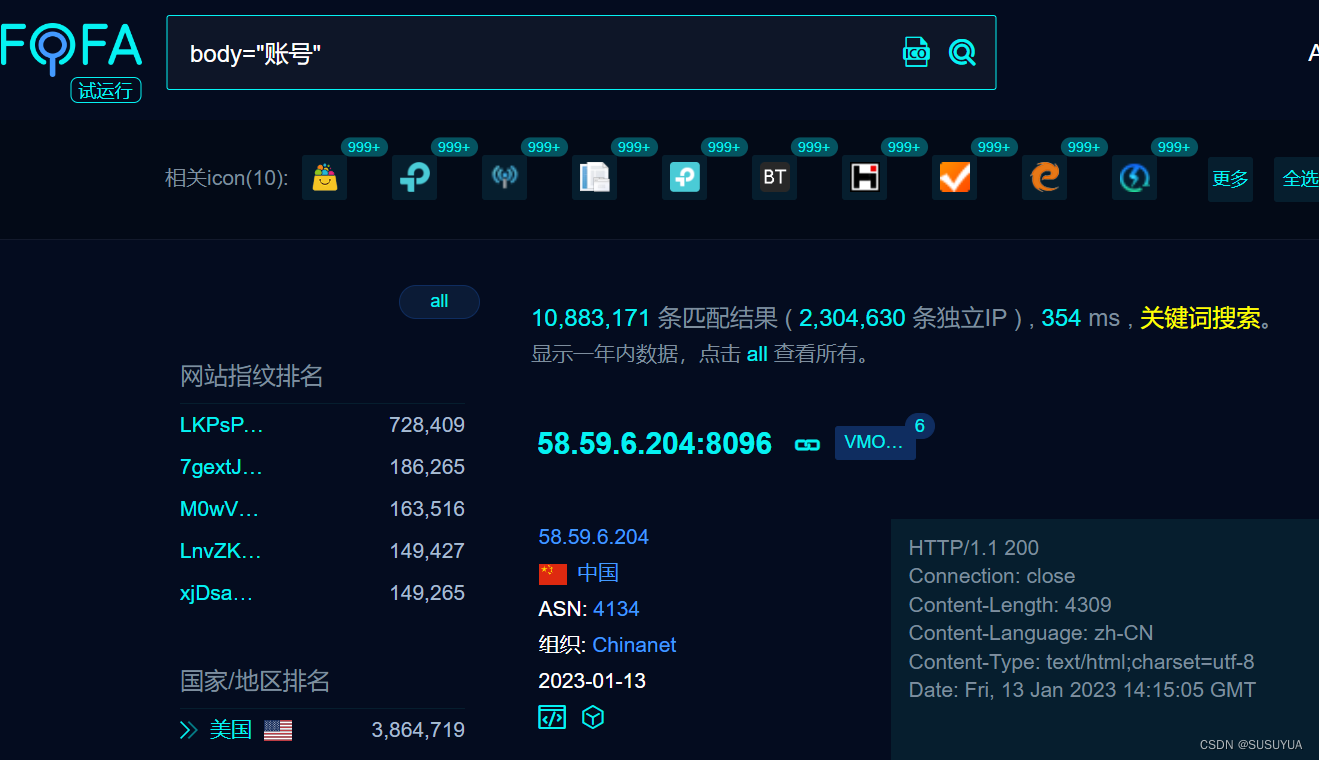Click the Date: Fri, 13 Jan 2023 header line
Image resolution: width=1319 pixels, height=760 pixels.
point(1083,690)
